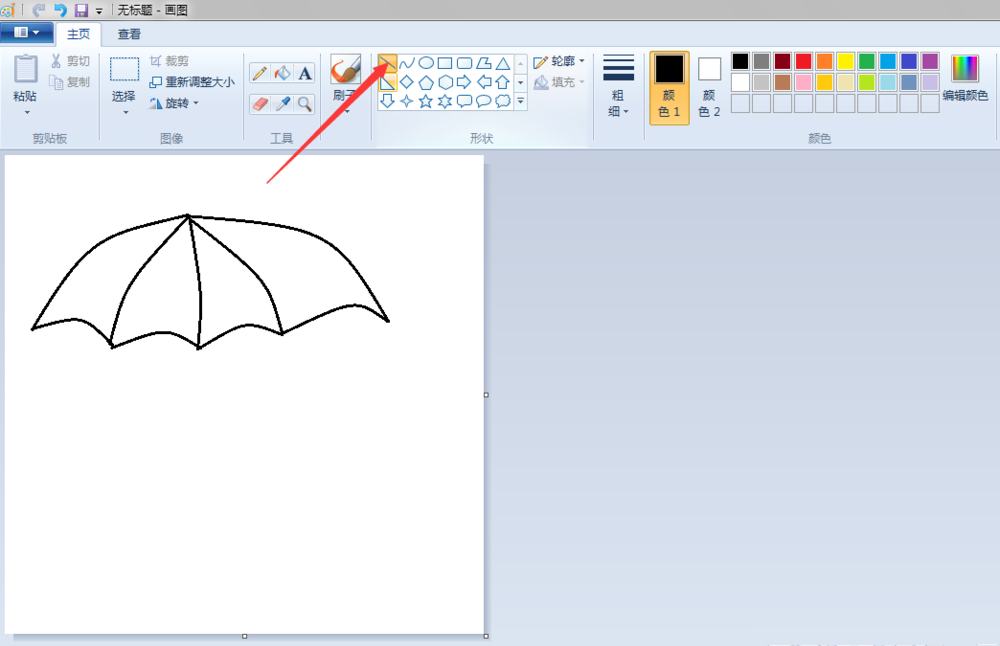Choose the oval shape in gallery
This screenshot has height=646, width=1000.
pos(426,63)
